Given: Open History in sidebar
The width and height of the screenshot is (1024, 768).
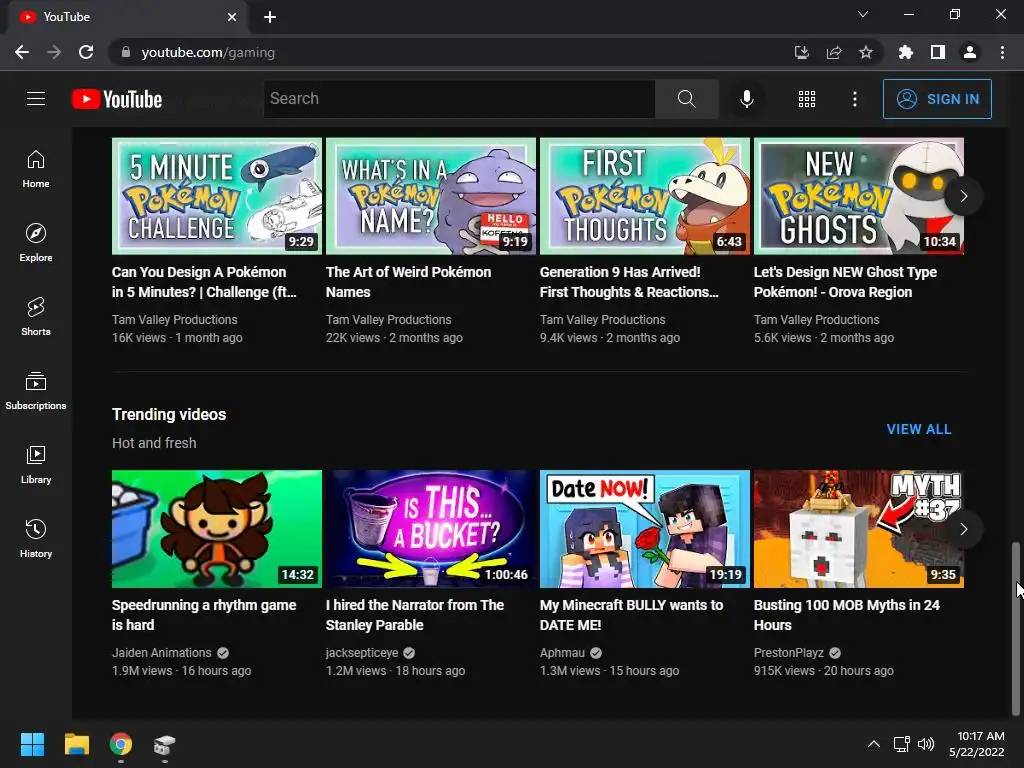Looking at the screenshot, I should pos(36,539).
